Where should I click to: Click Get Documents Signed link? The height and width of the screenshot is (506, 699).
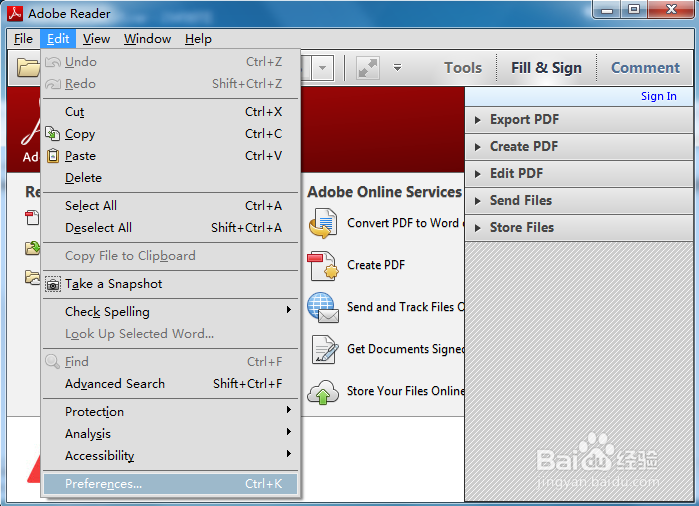406,349
